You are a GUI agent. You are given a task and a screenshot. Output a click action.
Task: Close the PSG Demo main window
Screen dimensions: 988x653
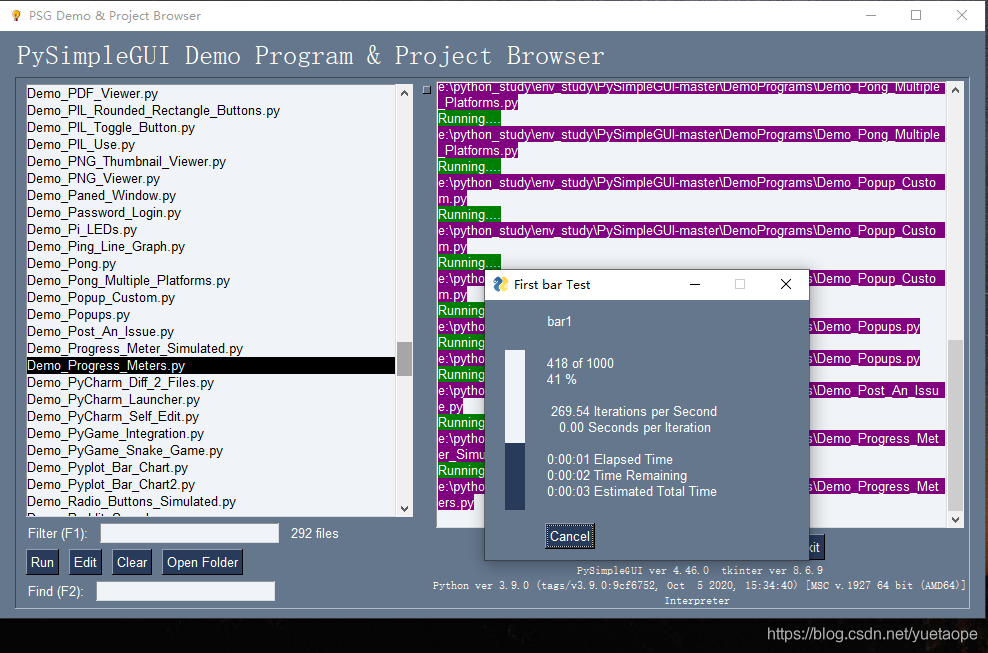tap(962, 15)
